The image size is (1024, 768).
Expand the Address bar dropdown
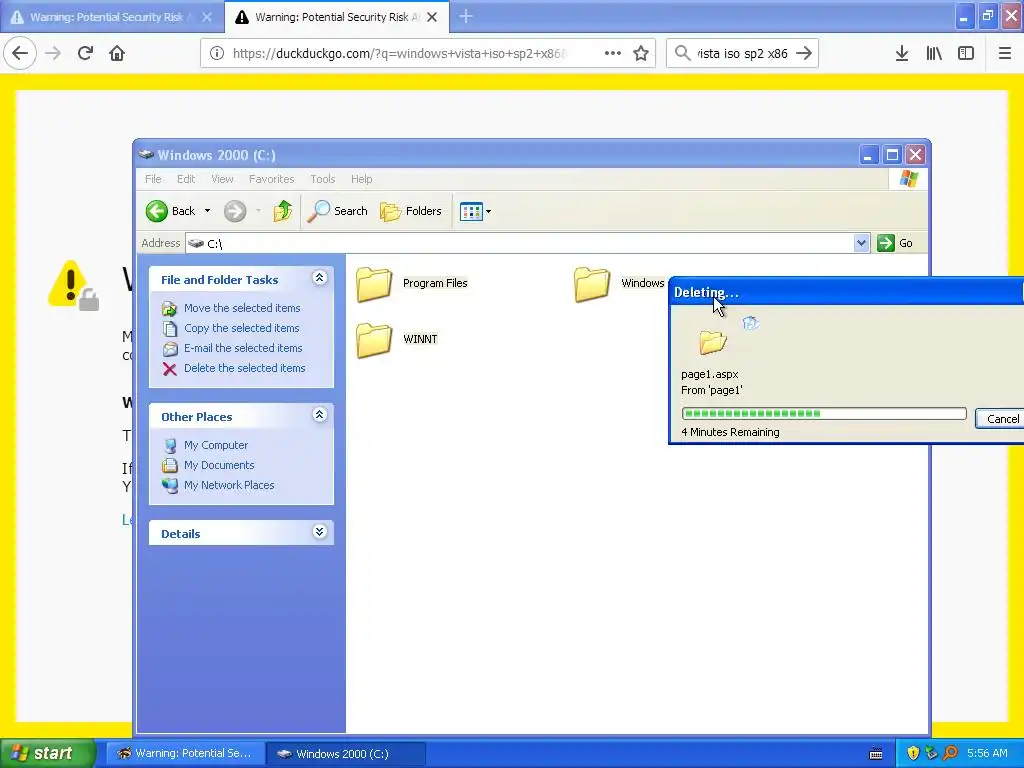[861, 243]
